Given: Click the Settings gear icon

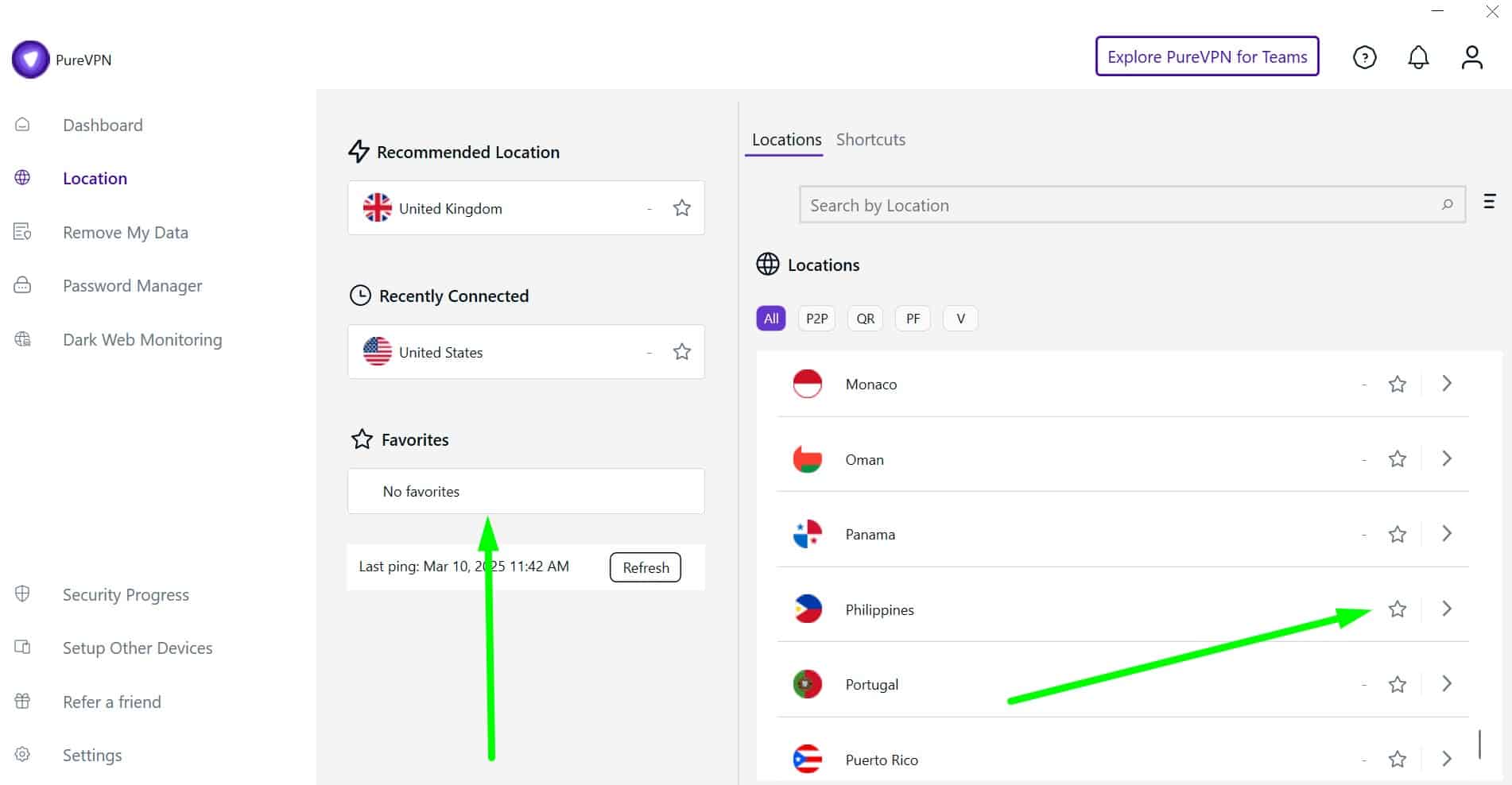Looking at the screenshot, I should point(22,755).
